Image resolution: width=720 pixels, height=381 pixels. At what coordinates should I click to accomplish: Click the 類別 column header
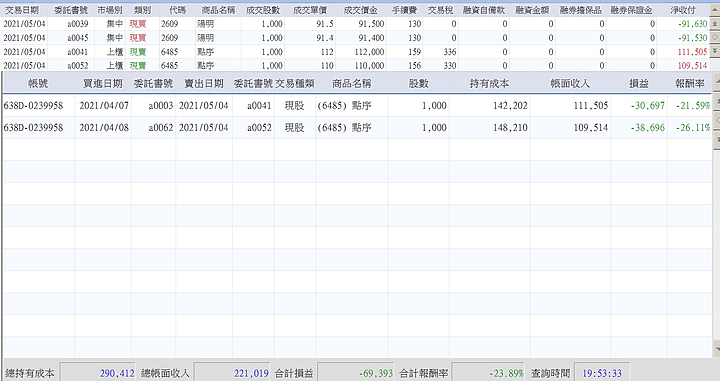click(x=143, y=10)
